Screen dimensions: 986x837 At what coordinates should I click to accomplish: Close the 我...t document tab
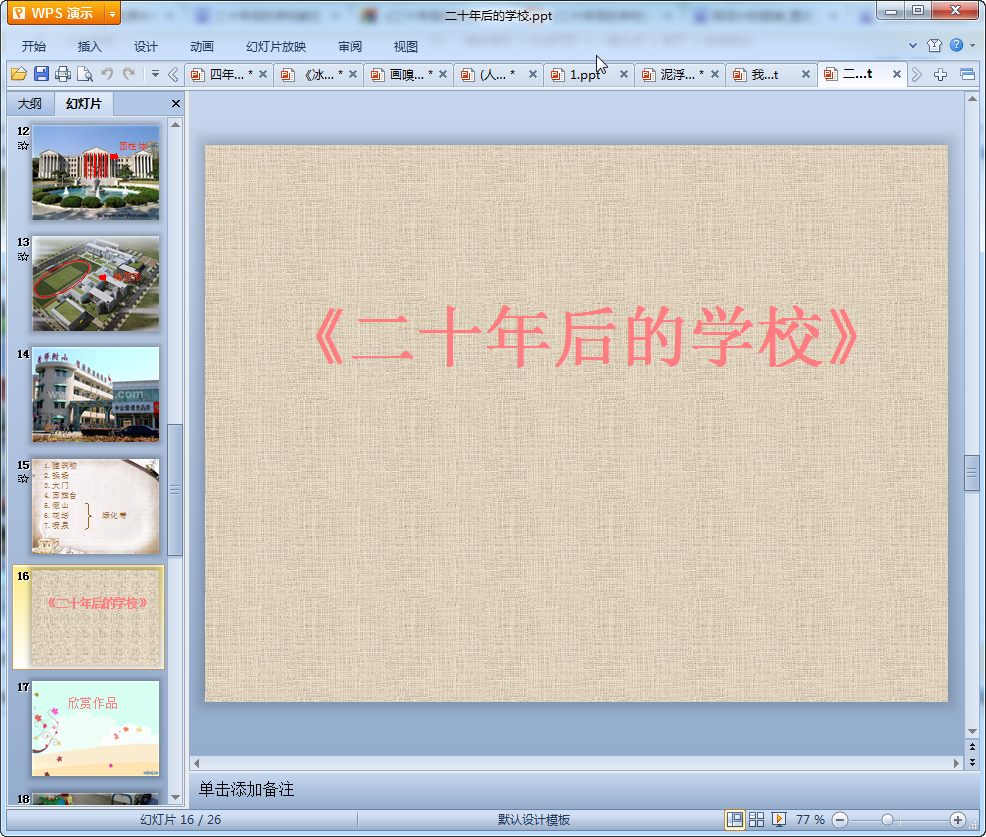pyautogui.click(x=806, y=74)
